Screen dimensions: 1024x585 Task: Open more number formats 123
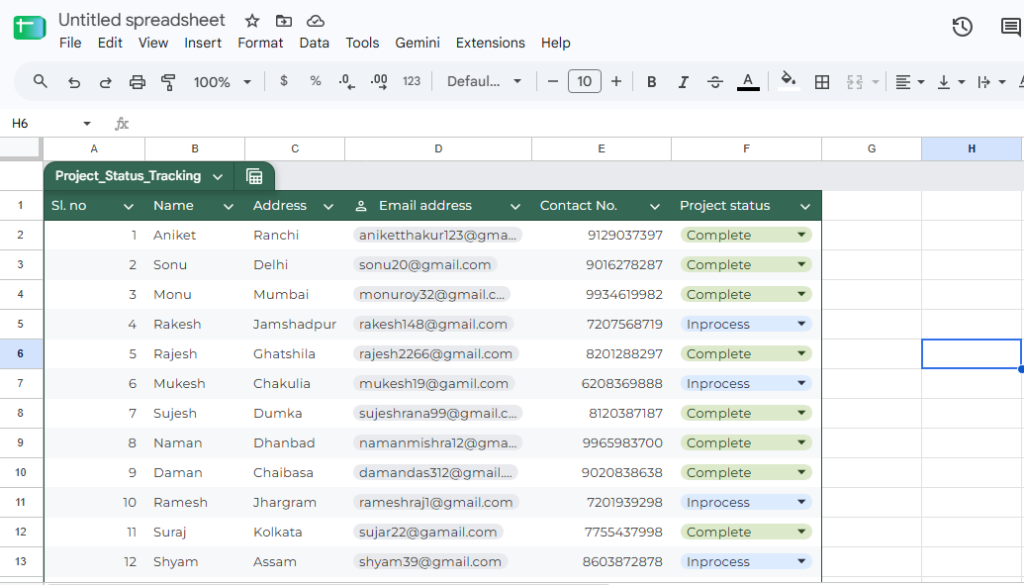(x=411, y=81)
